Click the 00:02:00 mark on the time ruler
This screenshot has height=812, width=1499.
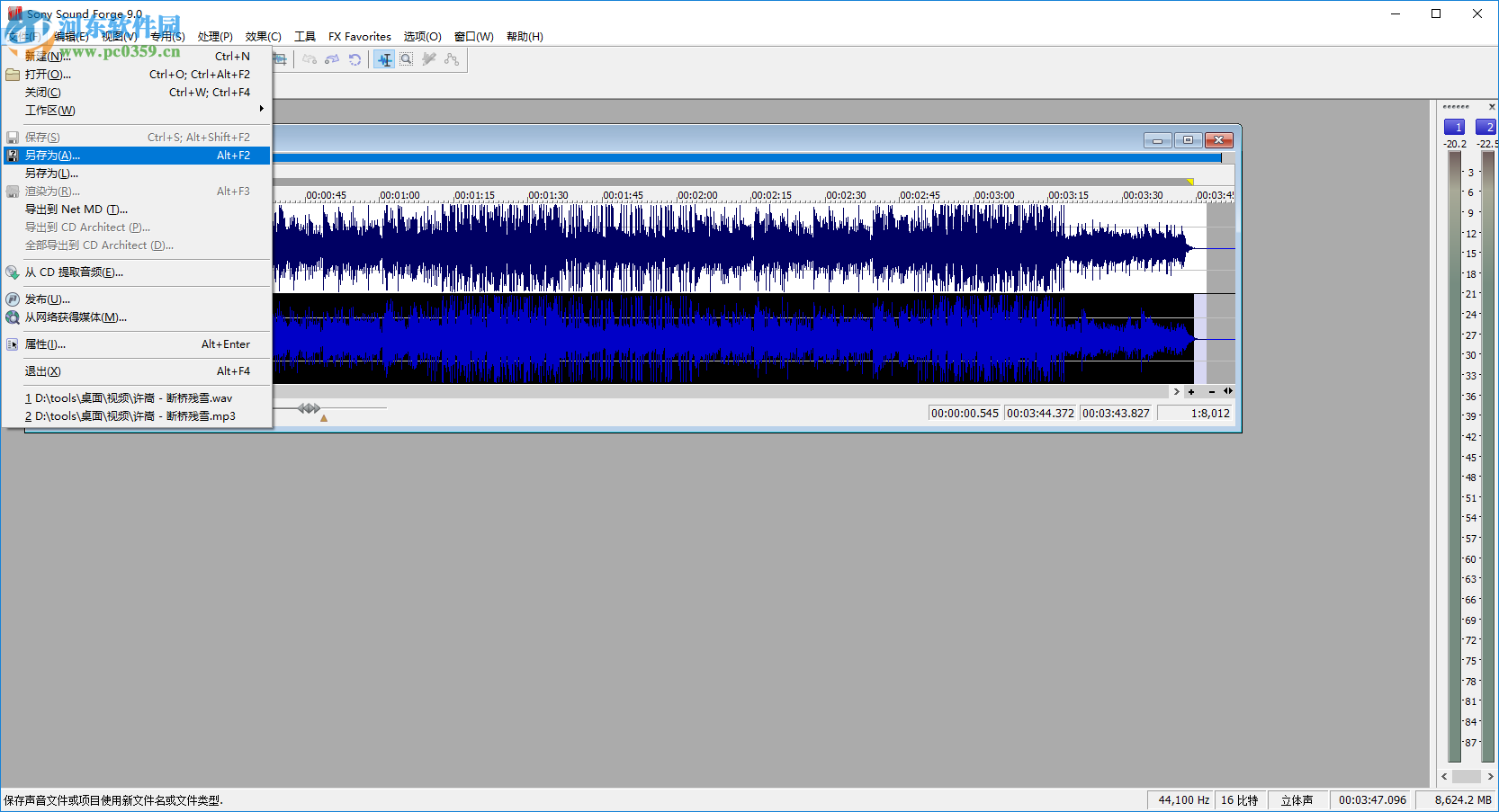pyautogui.click(x=697, y=195)
